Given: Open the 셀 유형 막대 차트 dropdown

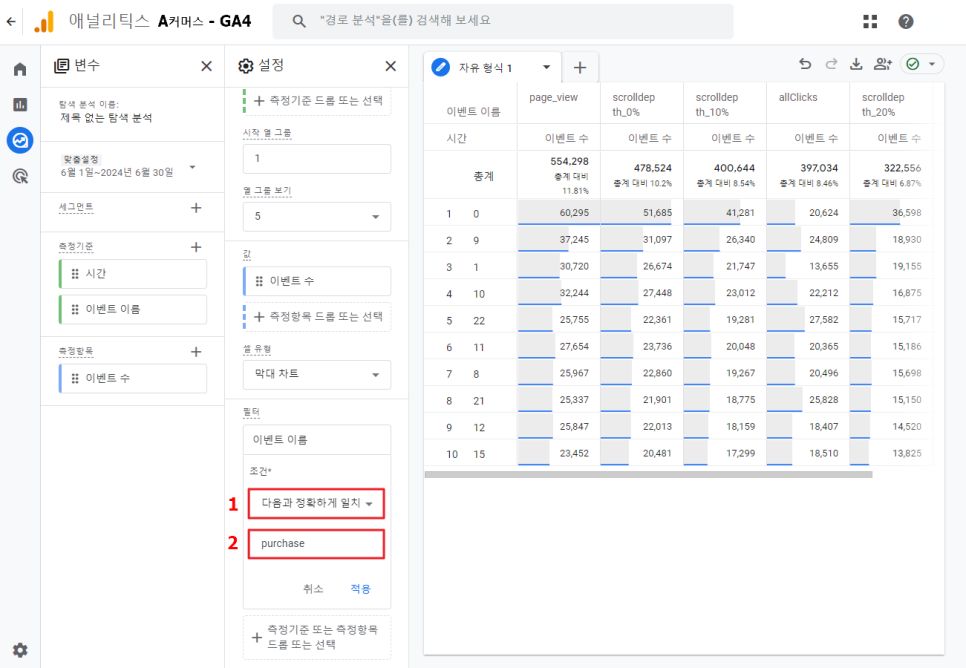Looking at the screenshot, I should tap(317, 374).
